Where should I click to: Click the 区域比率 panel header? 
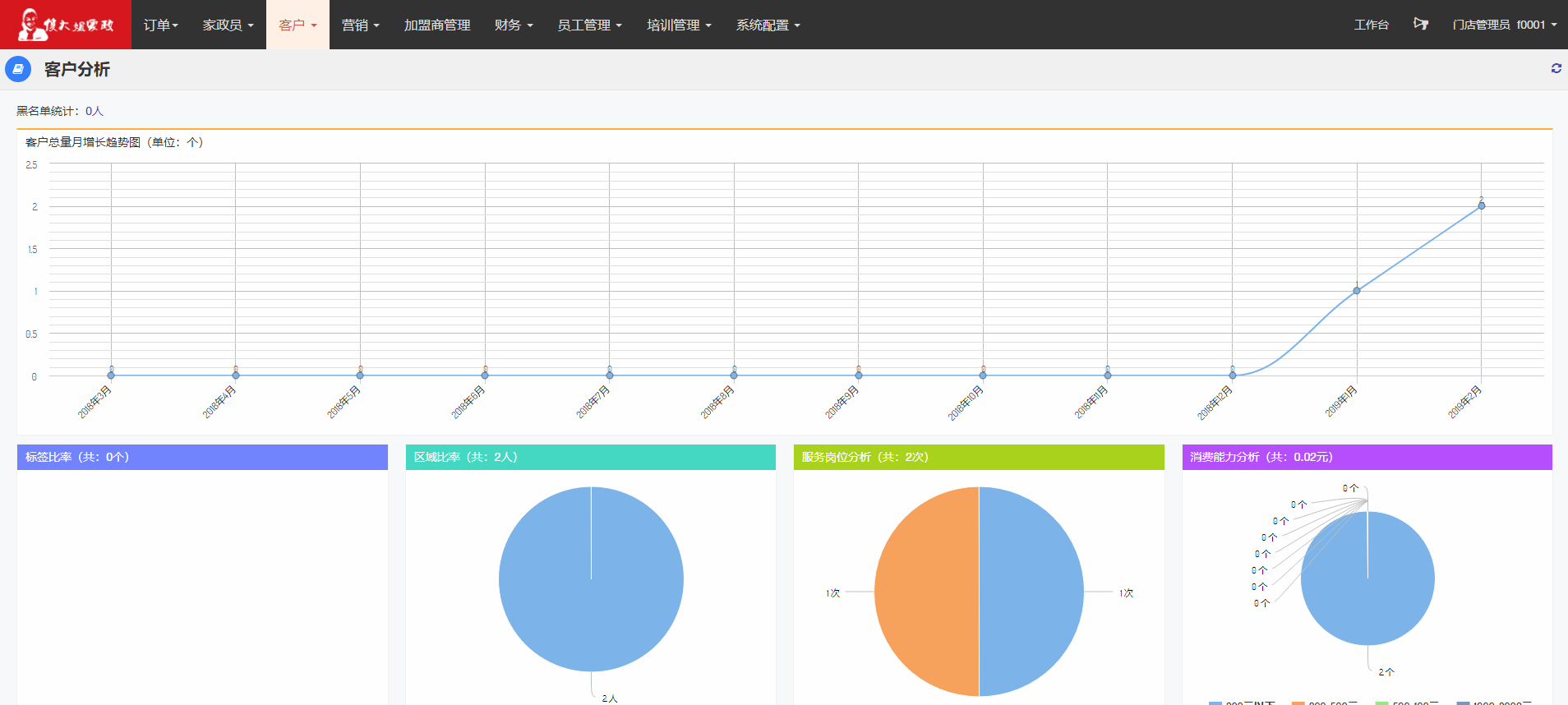[591, 457]
